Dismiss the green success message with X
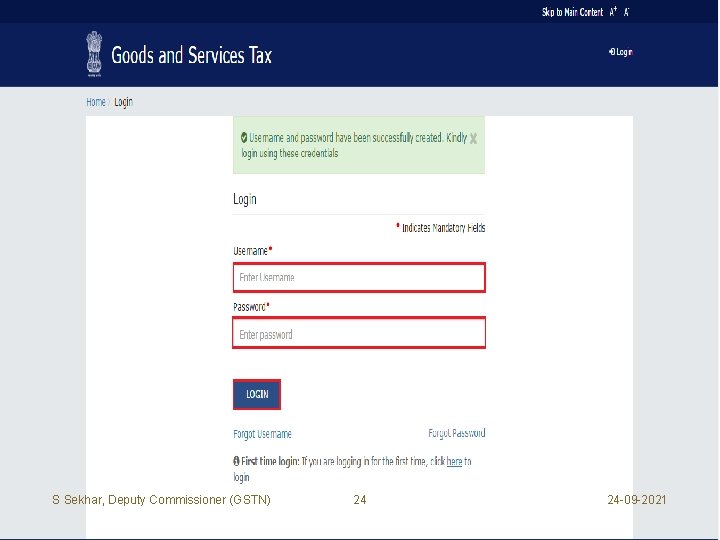Screen dimensions: 720x540 click(473, 138)
